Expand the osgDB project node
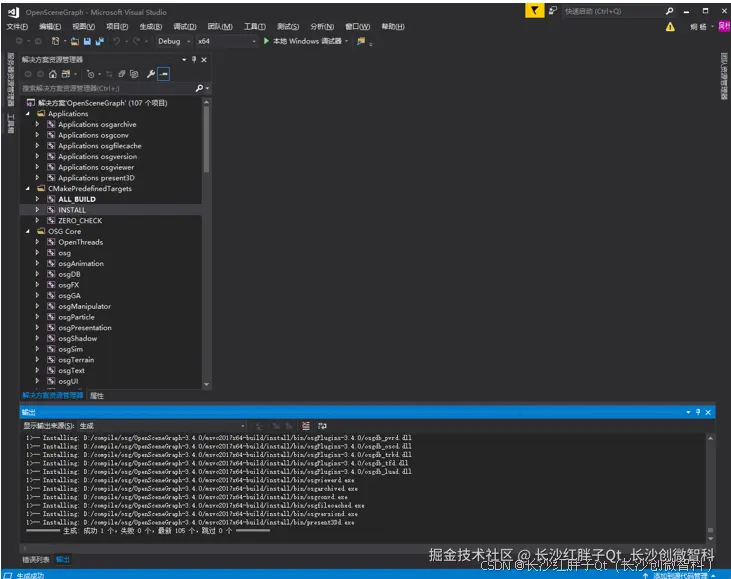Screen dimensions: 731x579 coord(37,274)
